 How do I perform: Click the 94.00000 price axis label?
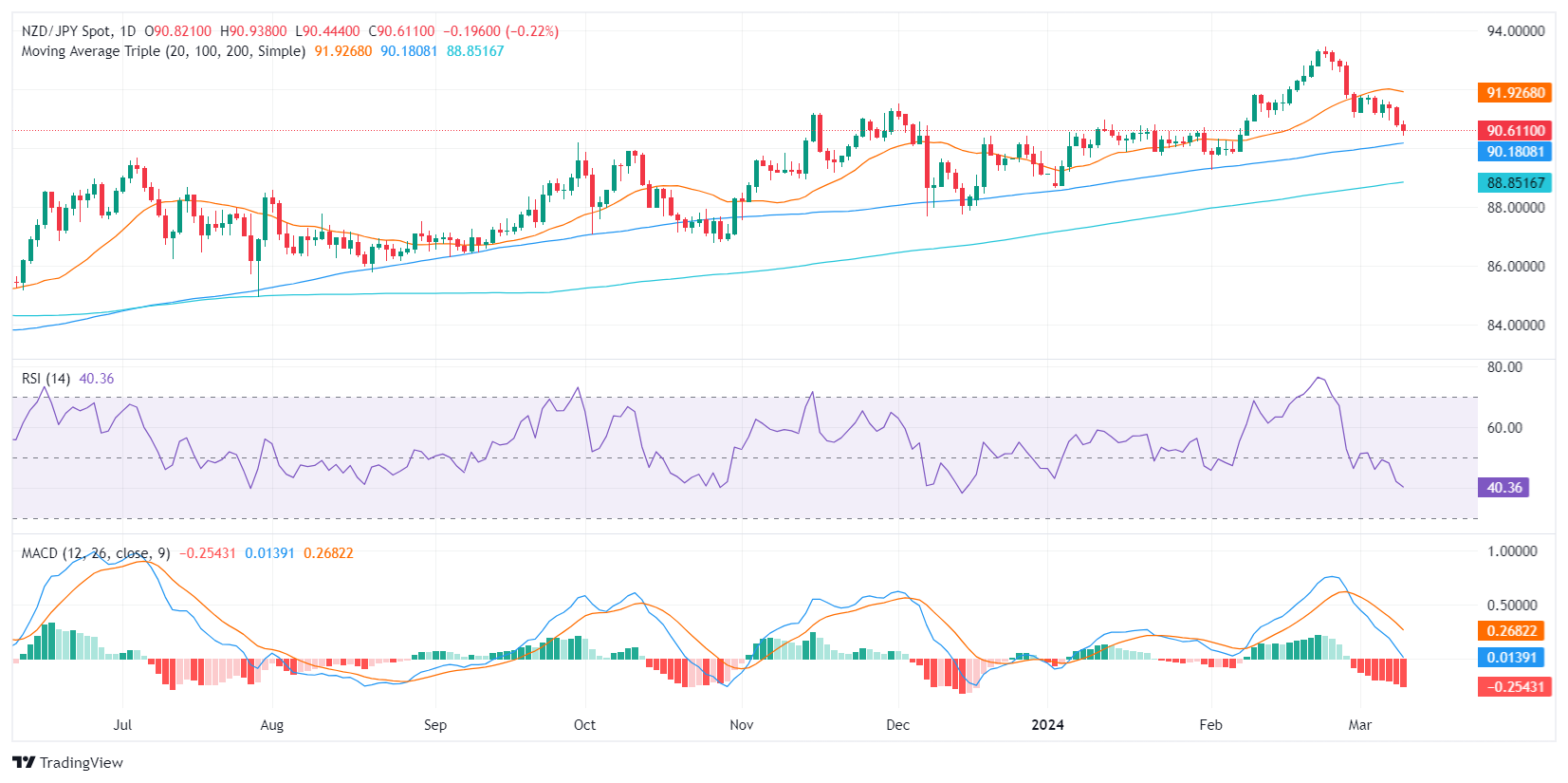pyautogui.click(x=1516, y=31)
